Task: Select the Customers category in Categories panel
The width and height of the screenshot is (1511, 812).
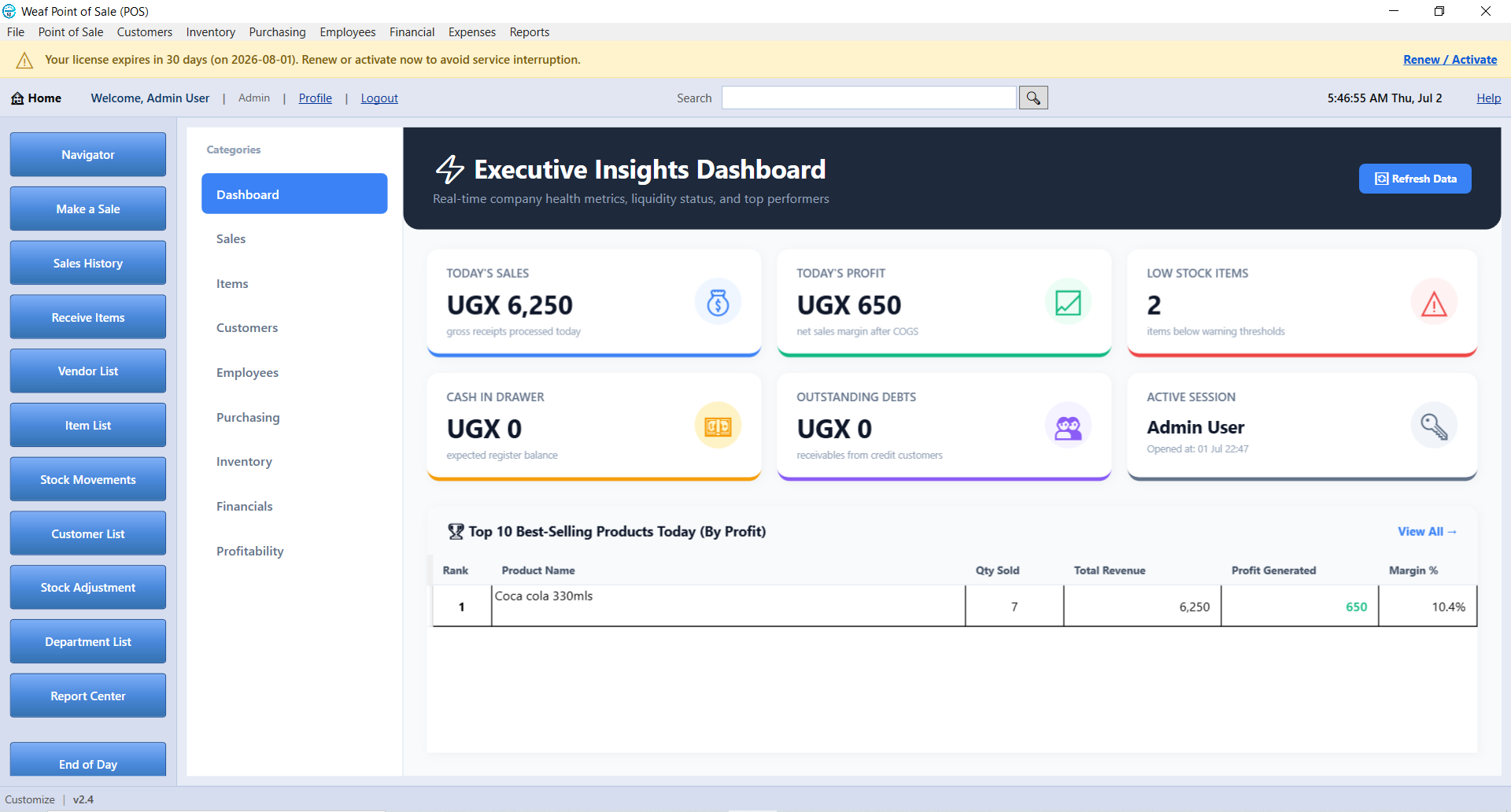Action: click(294, 327)
